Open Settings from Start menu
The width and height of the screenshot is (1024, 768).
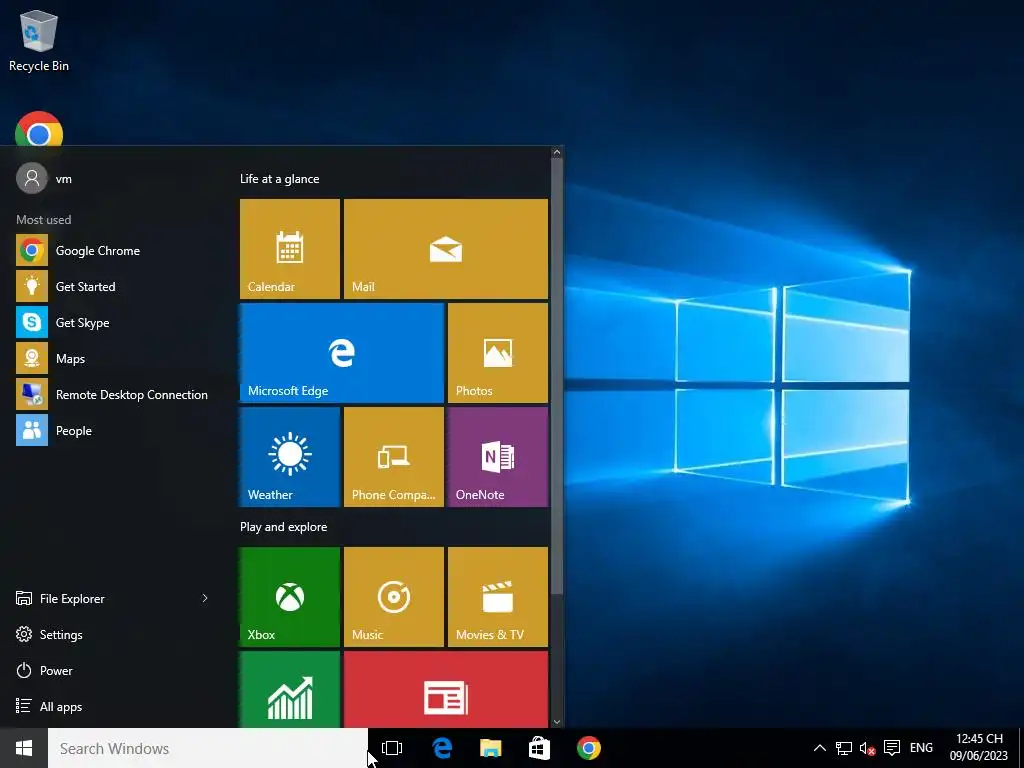click(112, 634)
